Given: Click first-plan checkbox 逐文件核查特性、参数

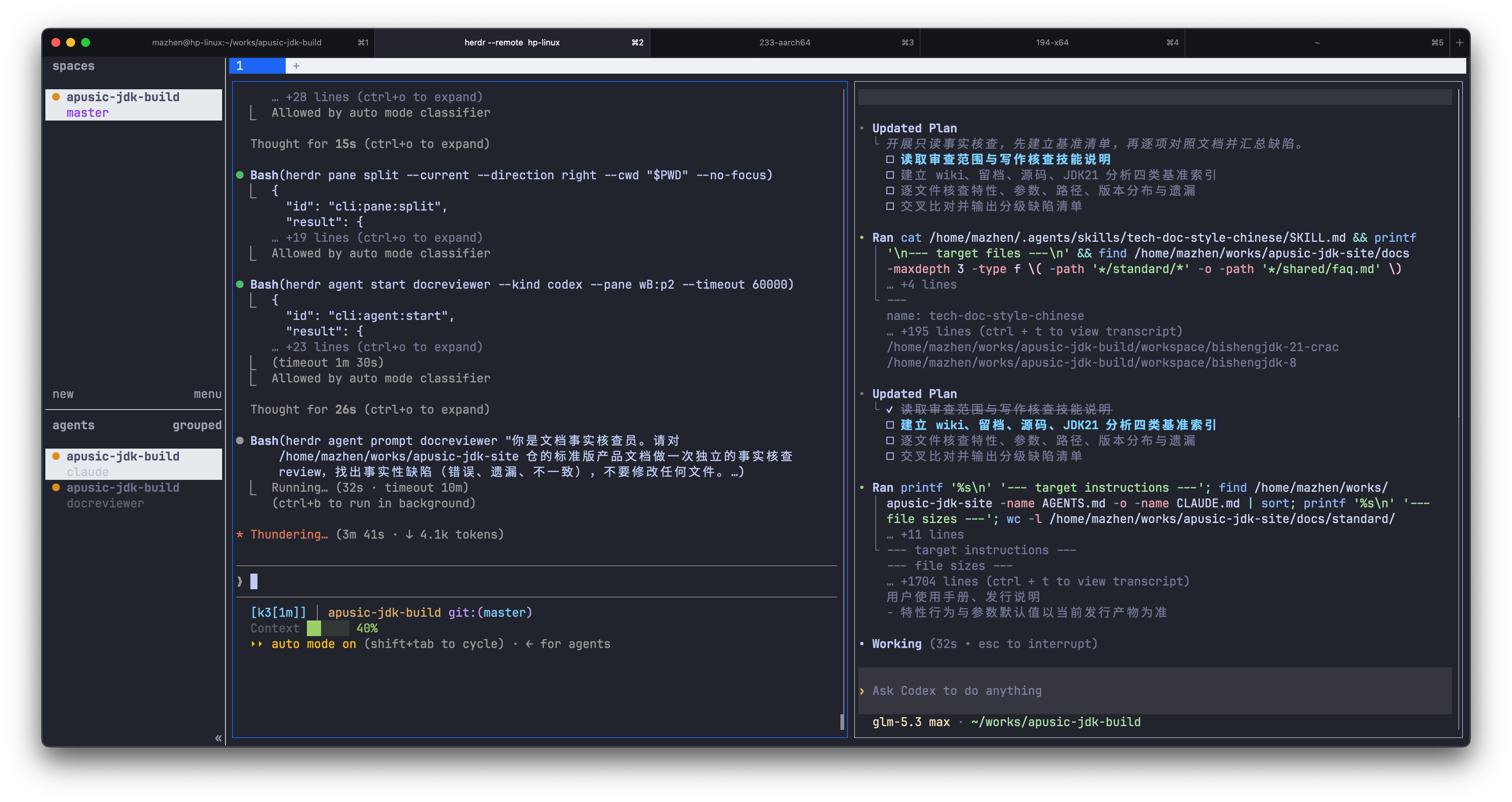Looking at the screenshot, I should pyautogui.click(x=890, y=191).
